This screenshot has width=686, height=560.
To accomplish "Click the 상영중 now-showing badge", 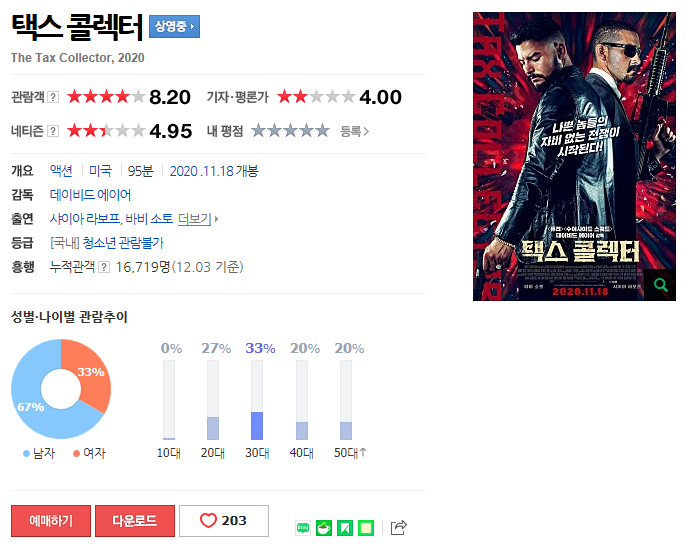I will (175, 26).
